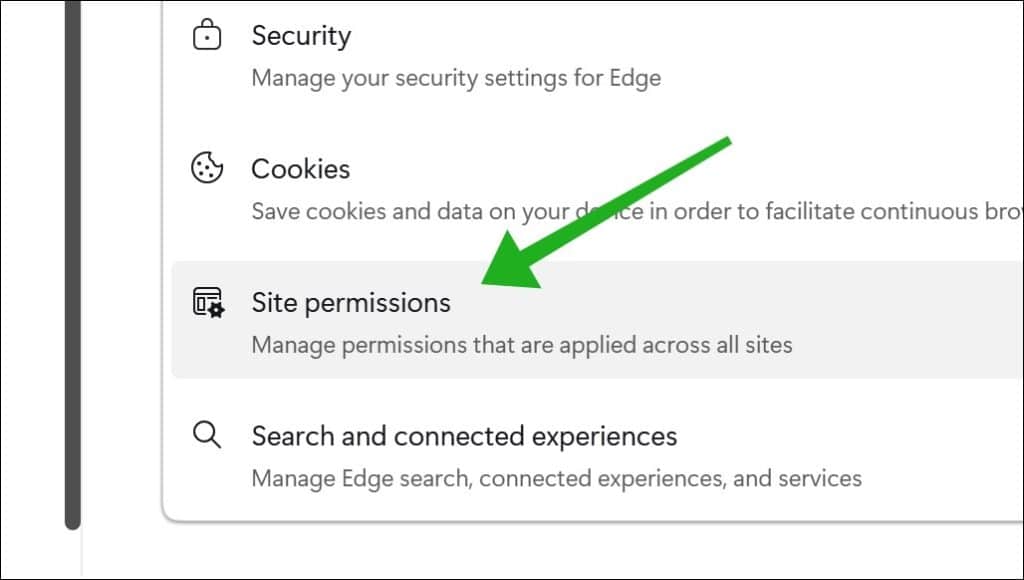The width and height of the screenshot is (1024, 580).
Task: Click the vertical scrollbar on the left
Action: coord(74,260)
